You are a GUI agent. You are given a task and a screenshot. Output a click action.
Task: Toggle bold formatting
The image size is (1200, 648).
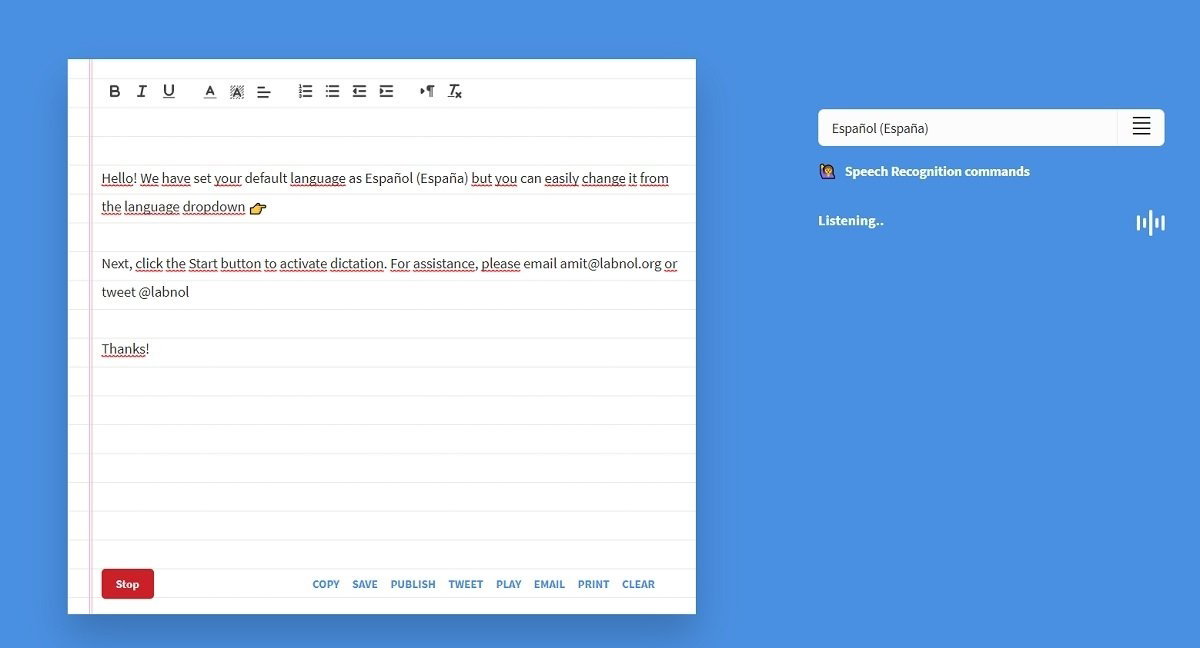(x=115, y=91)
